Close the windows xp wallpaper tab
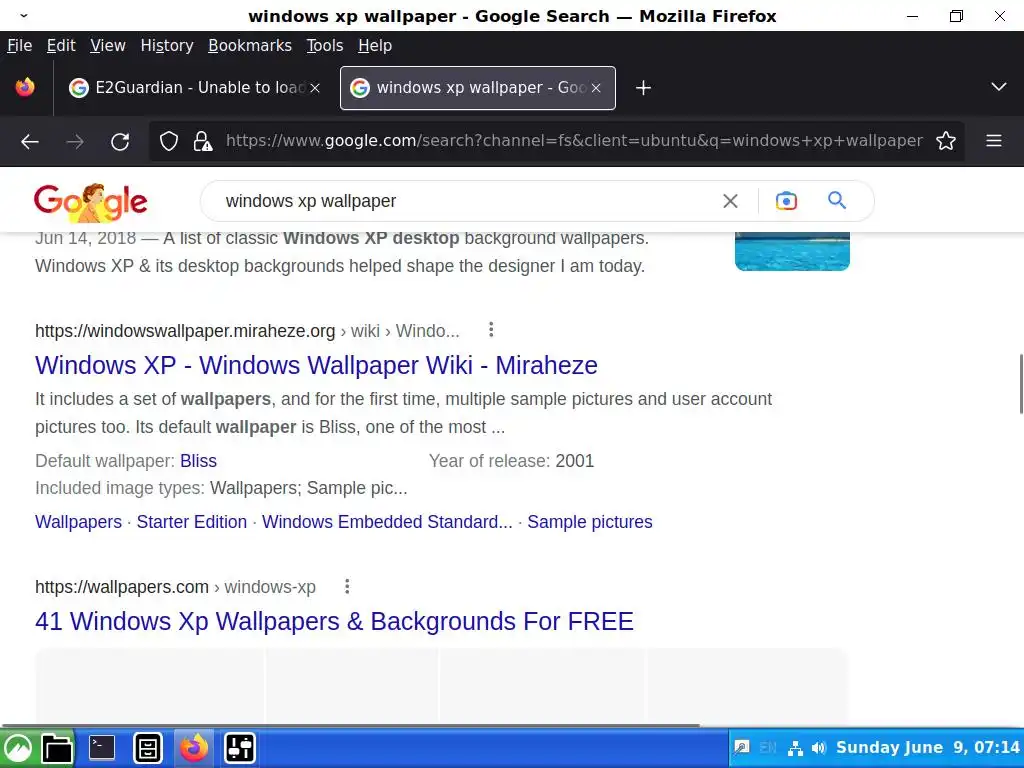1024x768 pixels. 596,88
